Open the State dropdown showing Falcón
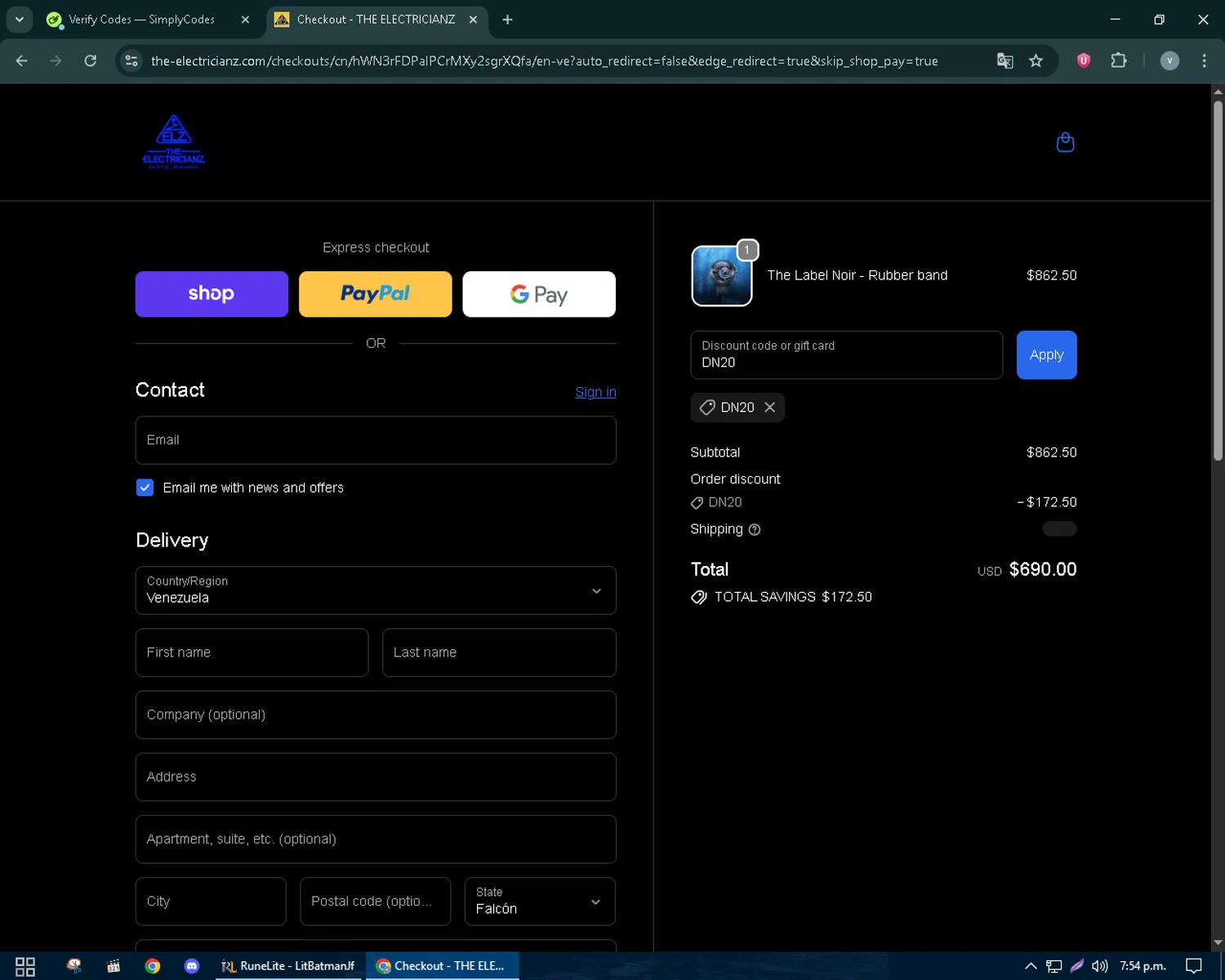This screenshot has height=980, width=1225. (x=540, y=902)
